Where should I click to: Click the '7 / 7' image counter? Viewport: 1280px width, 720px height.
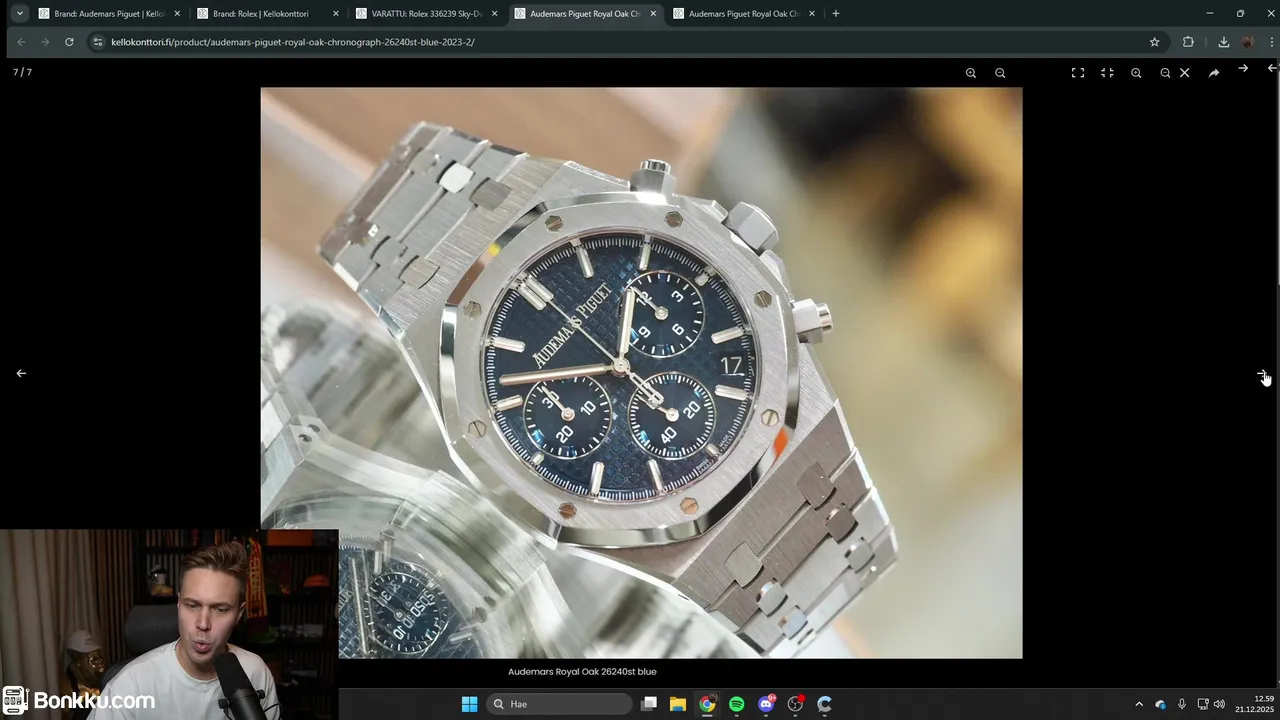(x=22, y=73)
